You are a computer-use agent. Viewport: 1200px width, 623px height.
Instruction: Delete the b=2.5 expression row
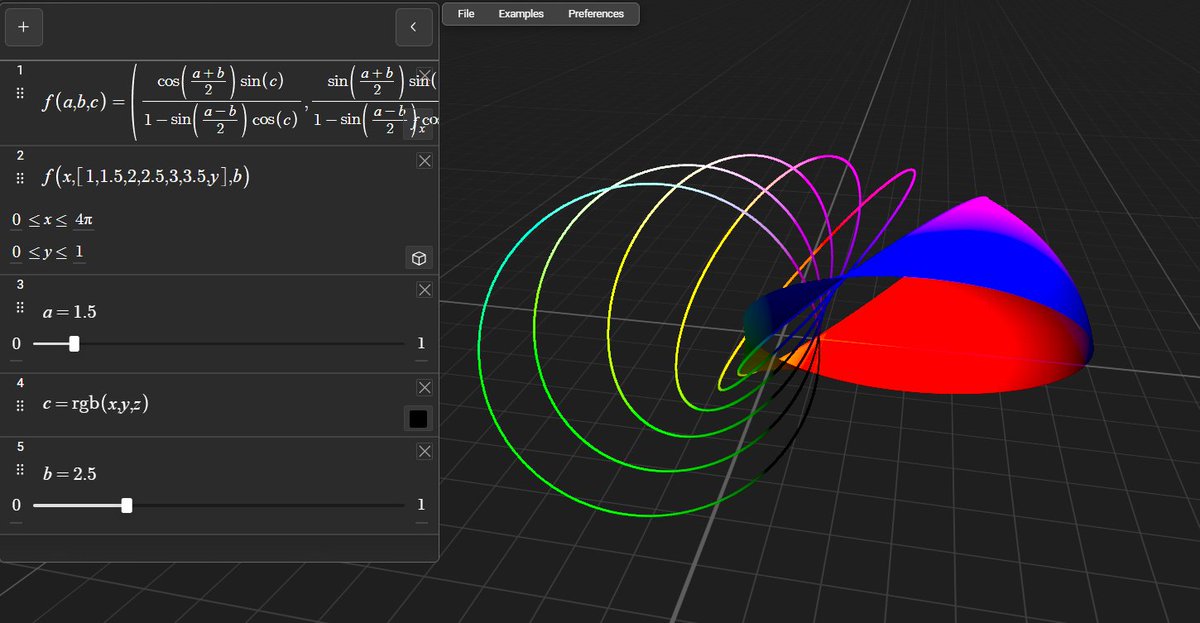[x=424, y=452]
